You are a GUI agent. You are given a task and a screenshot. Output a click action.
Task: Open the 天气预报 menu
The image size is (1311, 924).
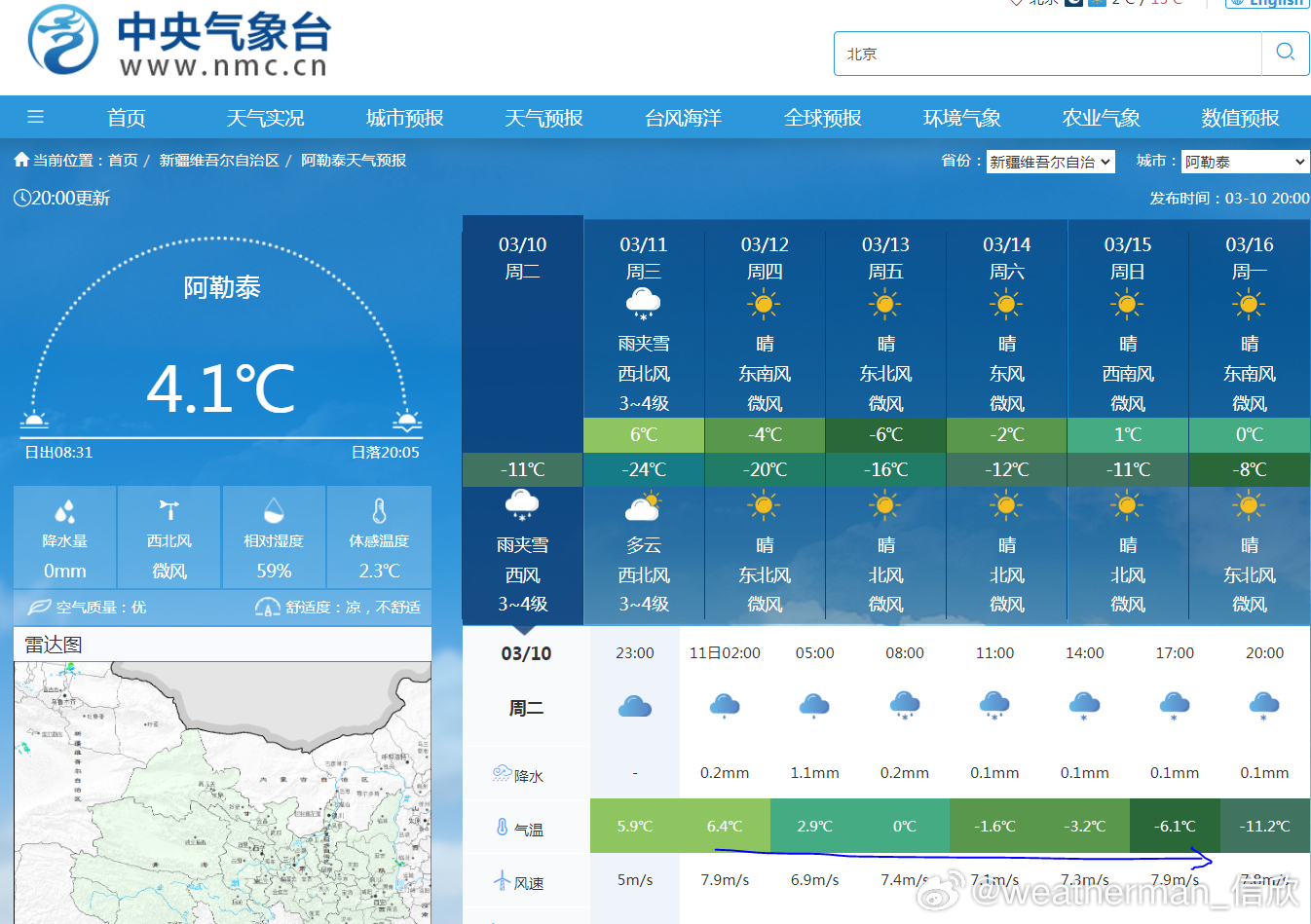click(x=544, y=118)
